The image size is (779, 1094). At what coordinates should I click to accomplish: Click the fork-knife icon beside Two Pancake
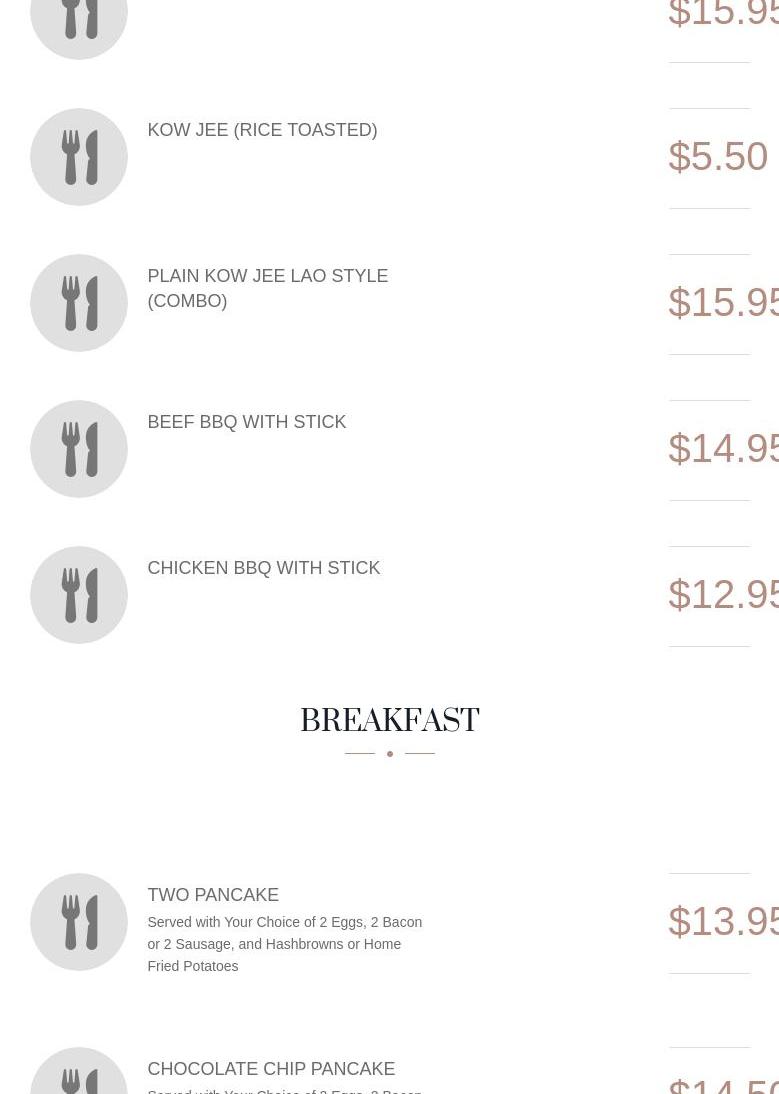click(79, 922)
